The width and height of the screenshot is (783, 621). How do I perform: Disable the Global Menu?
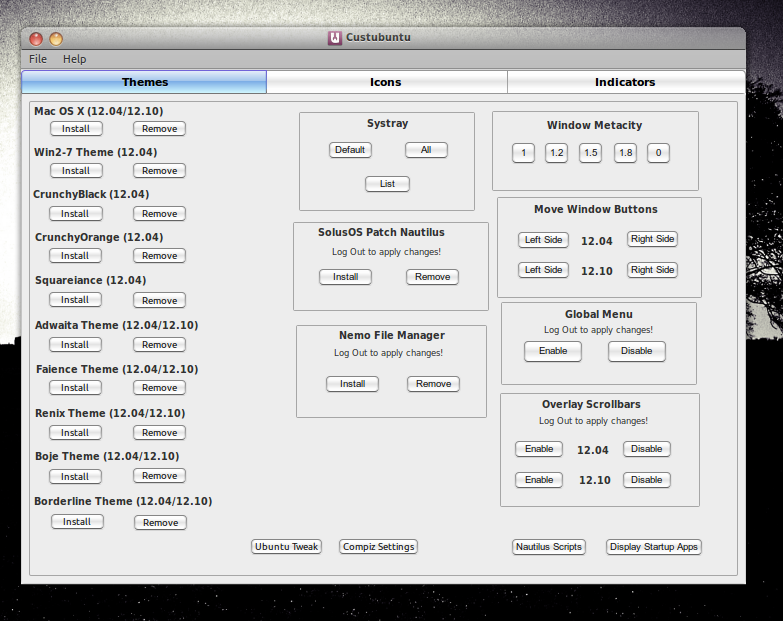(x=637, y=351)
